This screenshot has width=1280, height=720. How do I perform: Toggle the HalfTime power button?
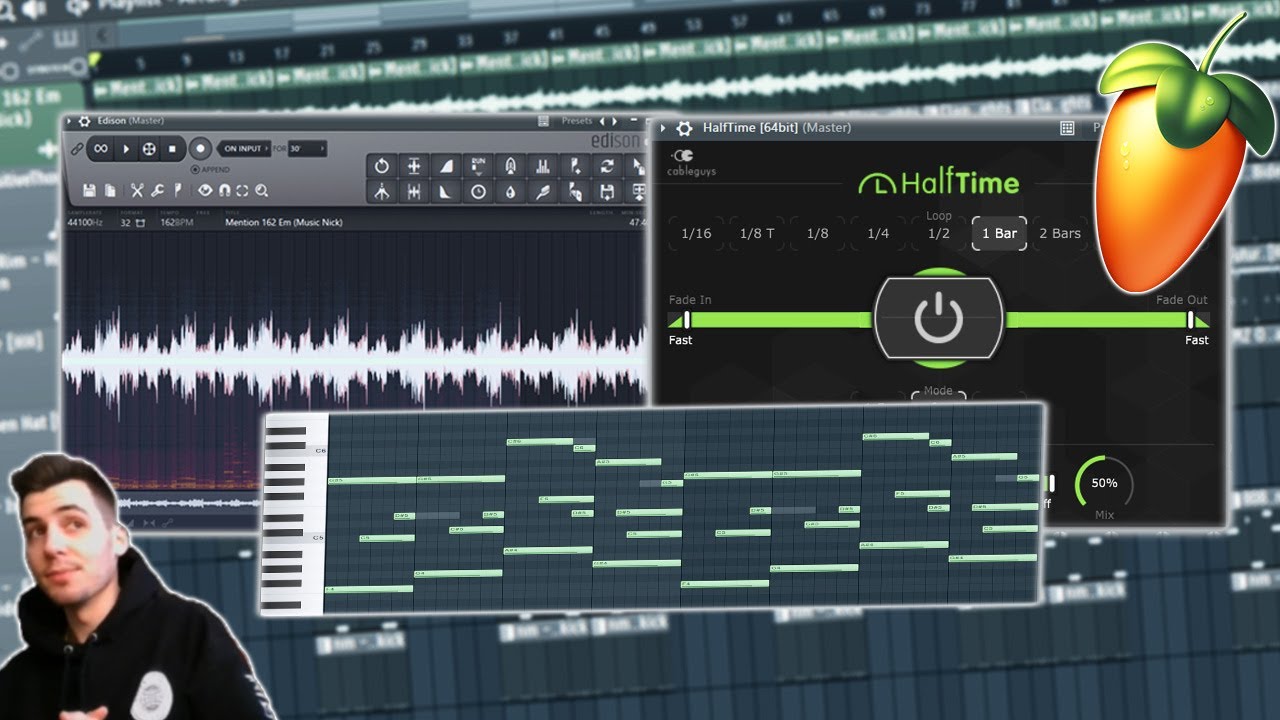[938, 319]
